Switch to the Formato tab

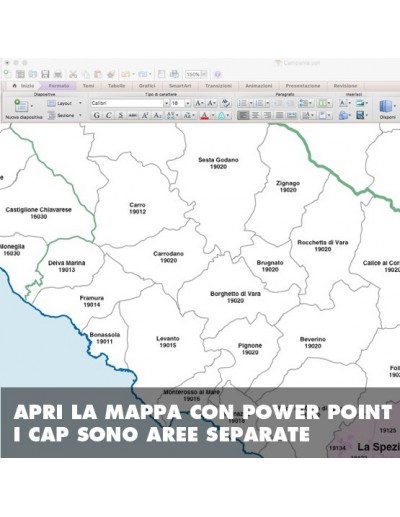click(x=59, y=86)
